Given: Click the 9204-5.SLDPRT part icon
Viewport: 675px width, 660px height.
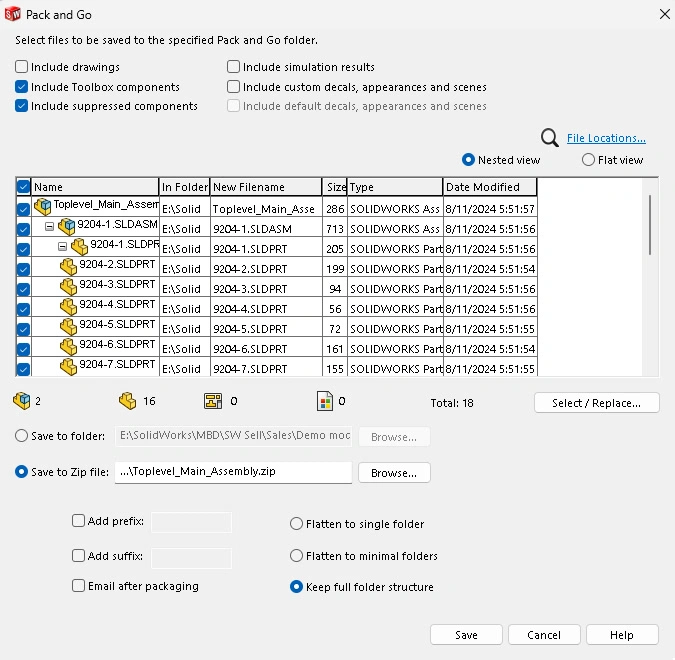Looking at the screenshot, I should pos(68,326).
